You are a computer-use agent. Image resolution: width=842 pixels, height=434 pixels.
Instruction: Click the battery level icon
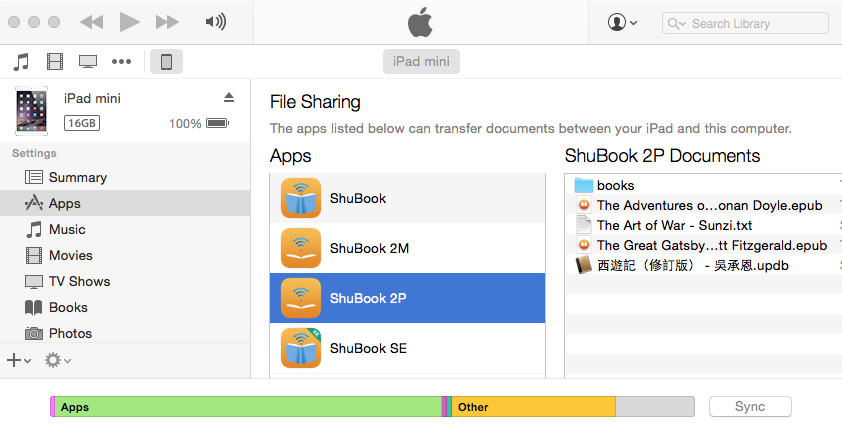(x=217, y=123)
